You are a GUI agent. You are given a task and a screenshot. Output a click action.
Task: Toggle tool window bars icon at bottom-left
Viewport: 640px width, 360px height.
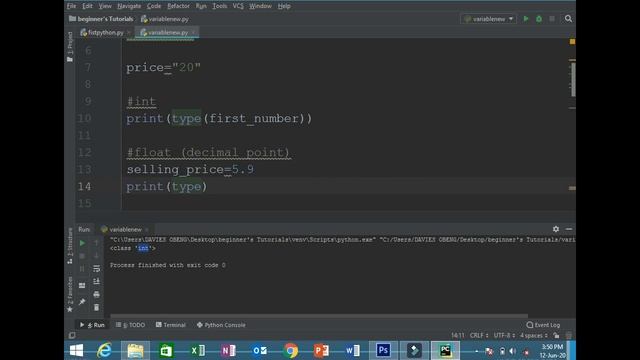coord(72,336)
